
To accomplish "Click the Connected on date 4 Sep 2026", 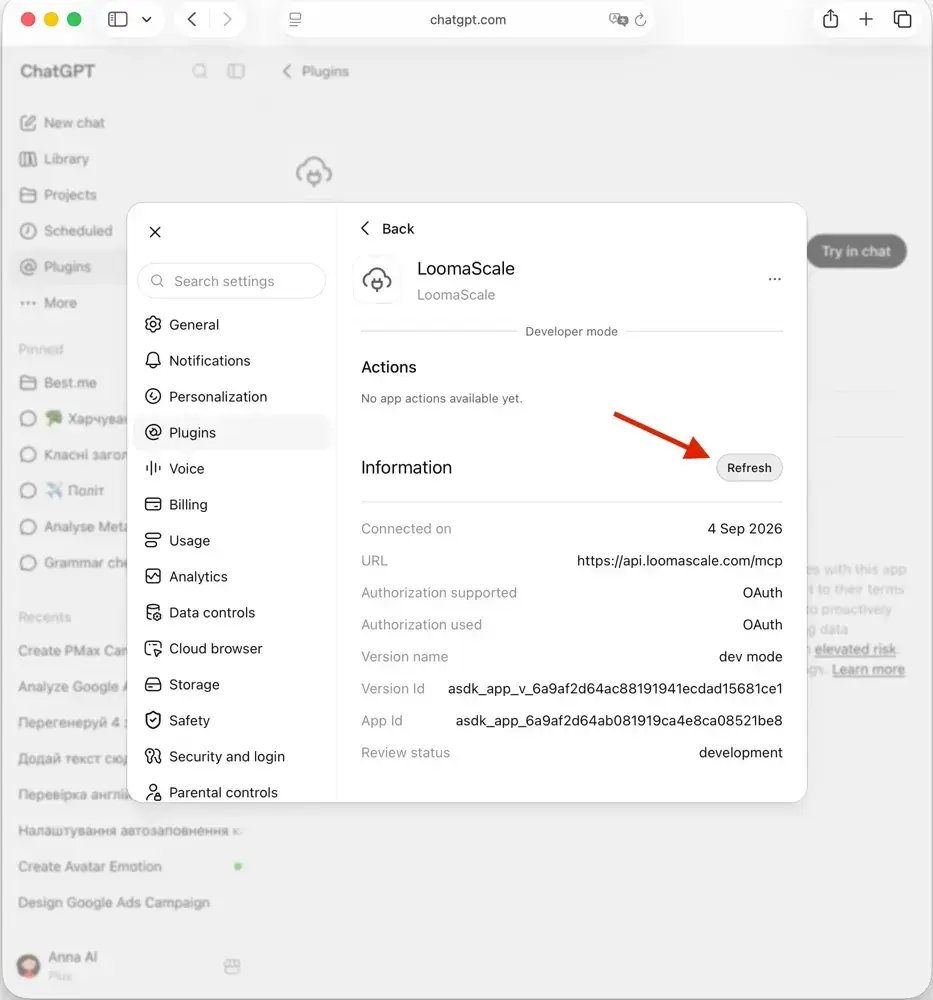I will coord(744,529).
